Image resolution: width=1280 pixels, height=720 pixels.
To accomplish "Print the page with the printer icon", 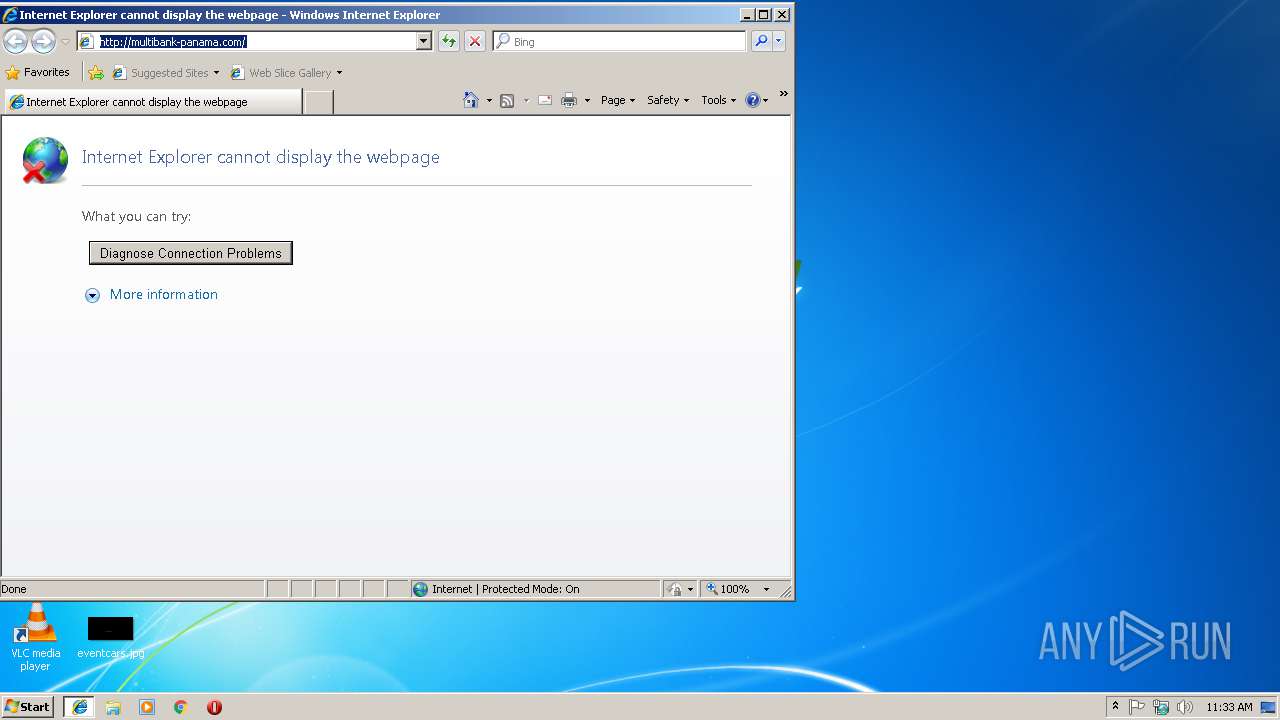I will pos(569,100).
